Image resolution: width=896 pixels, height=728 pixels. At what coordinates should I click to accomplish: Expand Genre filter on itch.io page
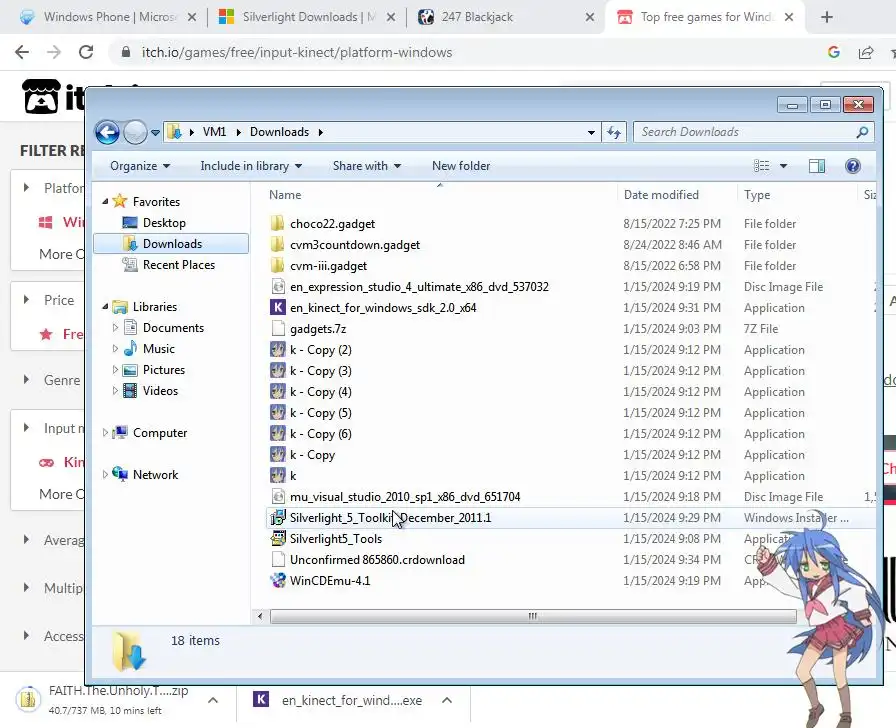tap(26, 380)
